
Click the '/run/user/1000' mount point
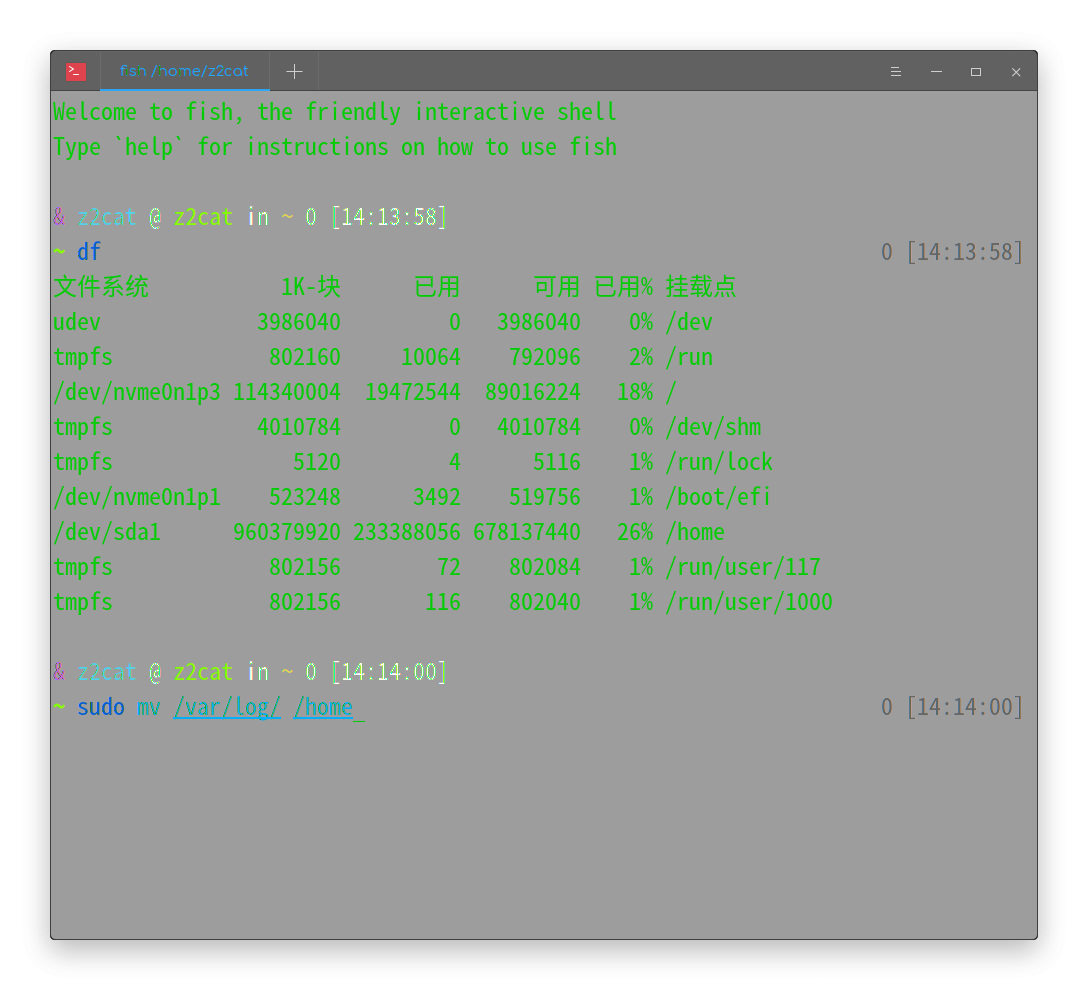pyautogui.click(x=749, y=602)
